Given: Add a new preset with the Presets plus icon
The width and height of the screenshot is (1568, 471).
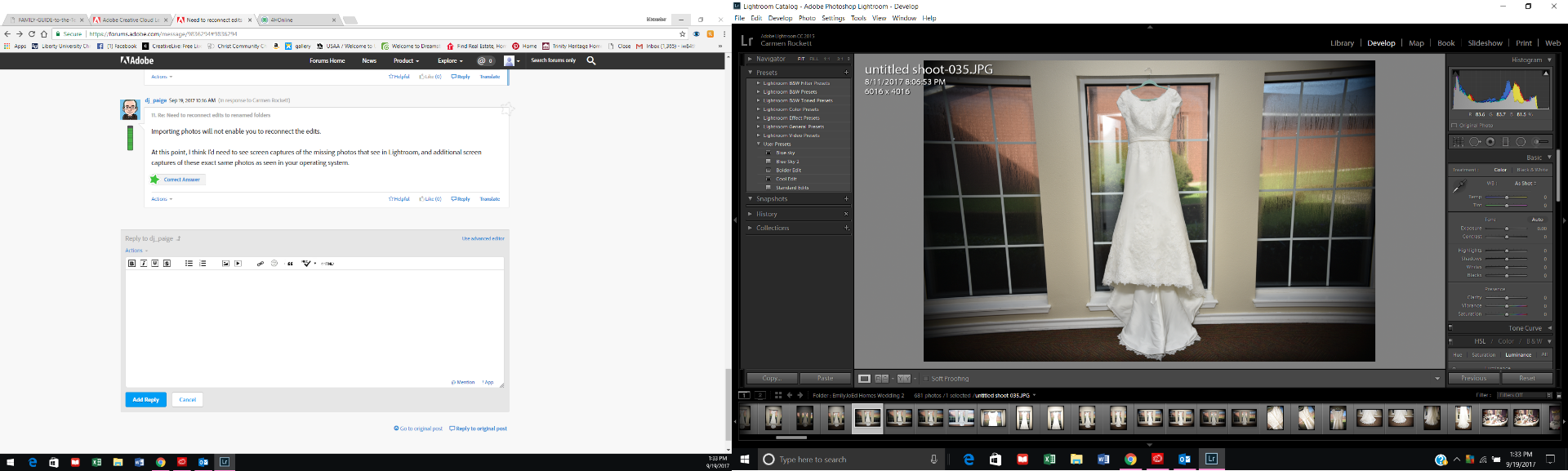Looking at the screenshot, I should pyautogui.click(x=846, y=73).
